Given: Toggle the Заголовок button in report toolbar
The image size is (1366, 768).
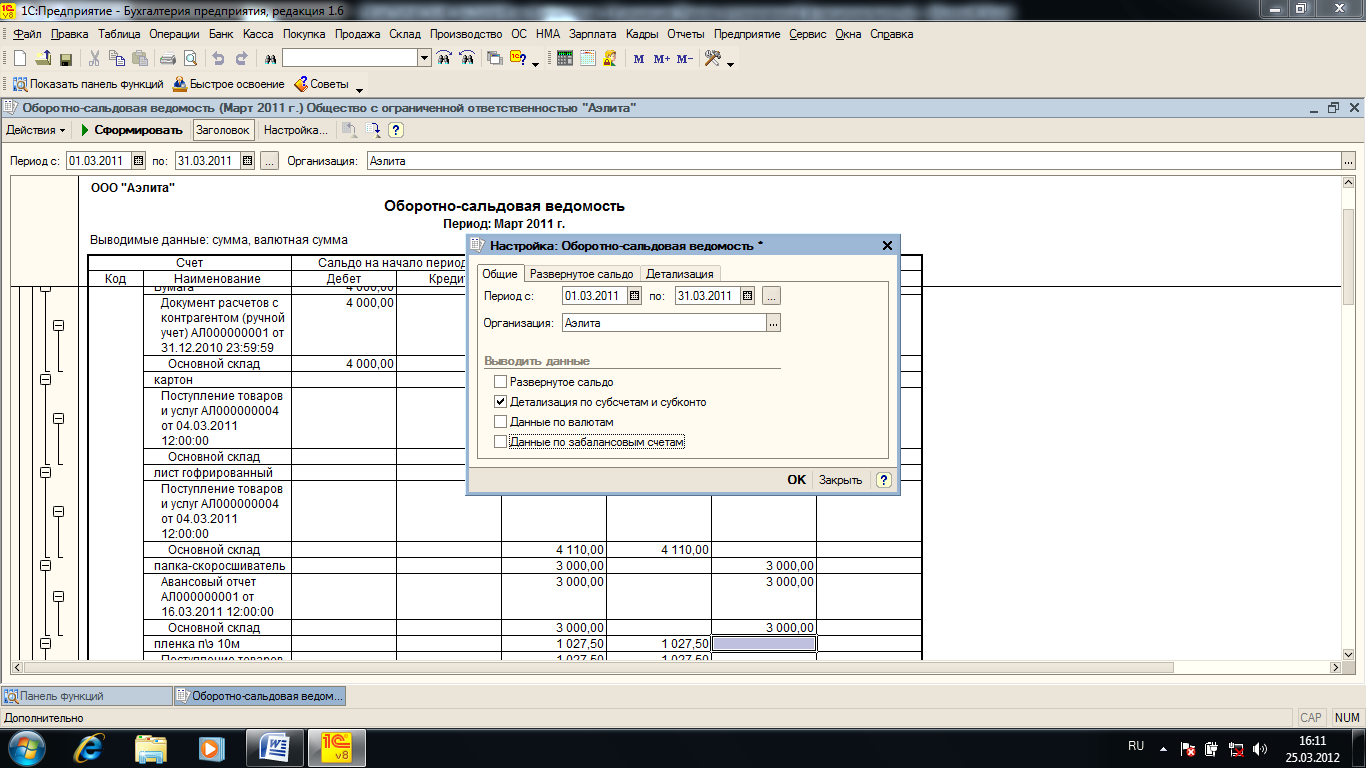Looking at the screenshot, I should [223, 130].
